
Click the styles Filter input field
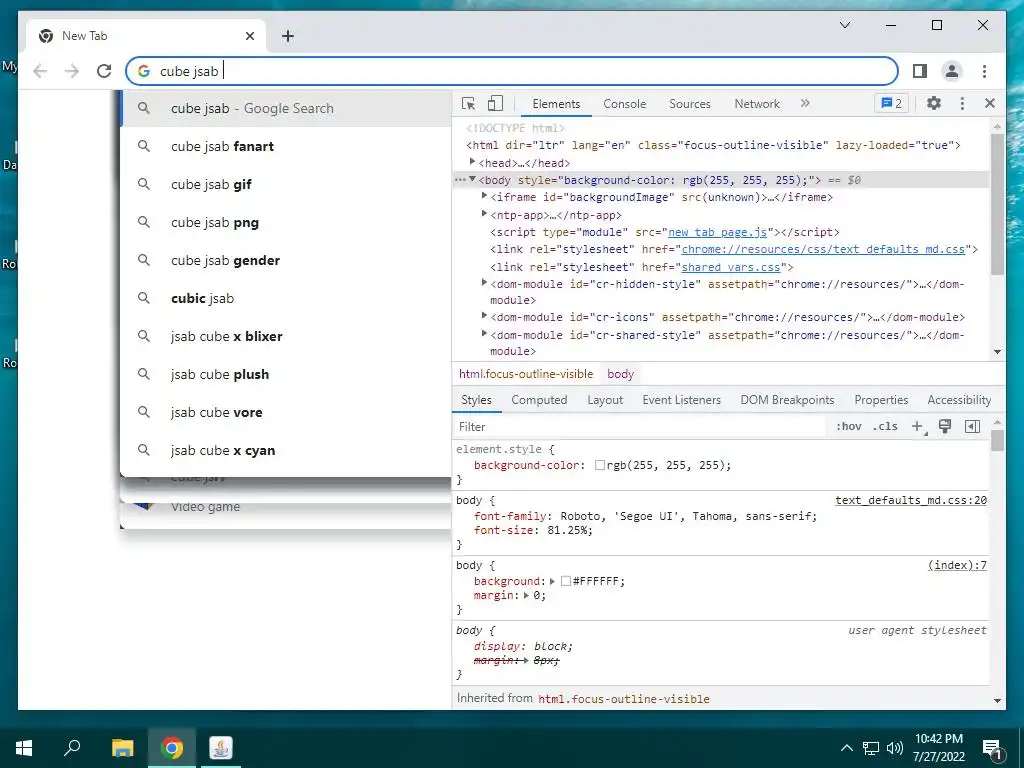point(640,426)
